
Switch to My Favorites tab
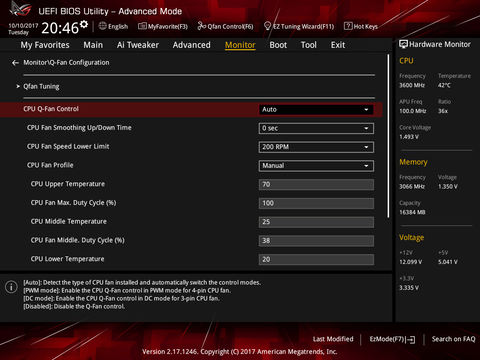point(45,45)
